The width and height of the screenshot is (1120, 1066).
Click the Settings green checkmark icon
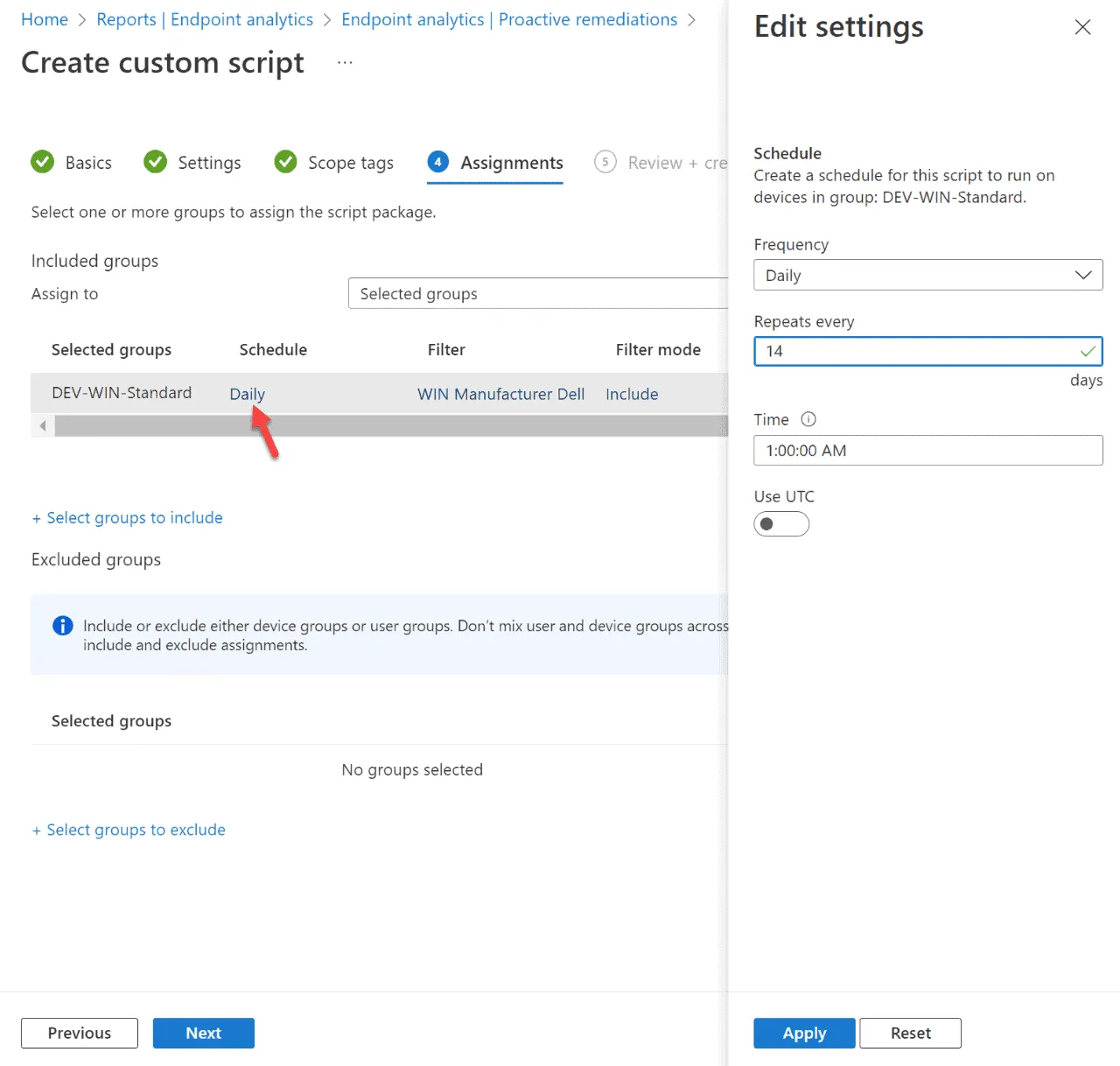point(155,162)
